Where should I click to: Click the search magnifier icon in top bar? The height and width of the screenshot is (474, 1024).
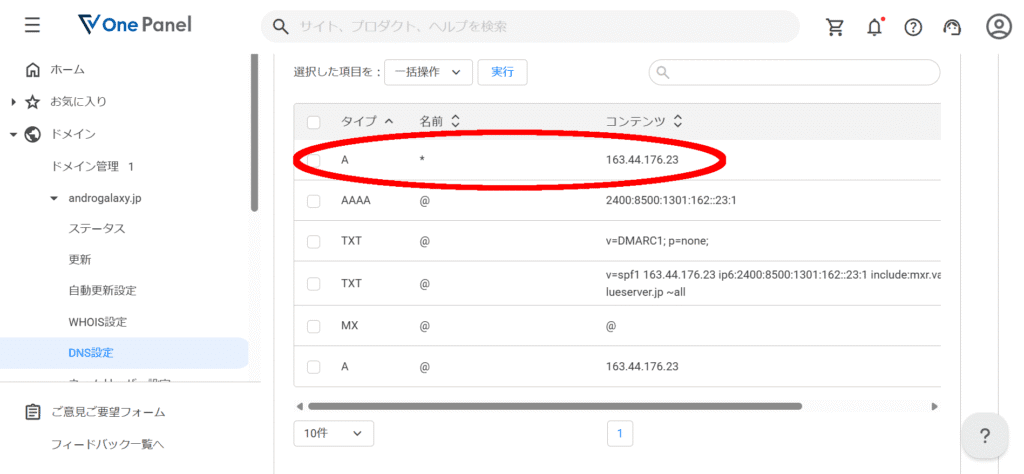point(280,27)
